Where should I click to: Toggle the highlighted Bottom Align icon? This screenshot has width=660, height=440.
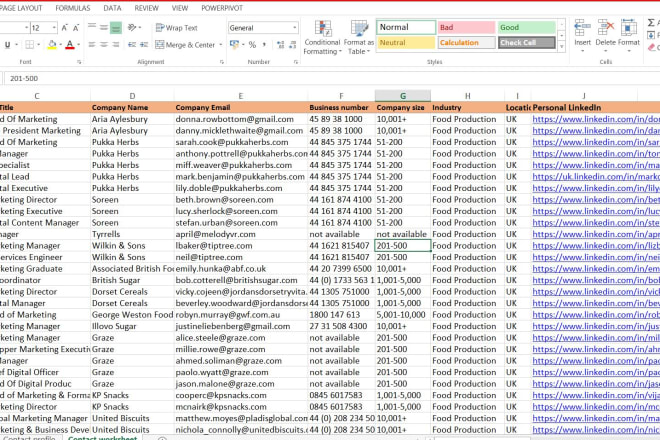pyautogui.click(x=116, y=28)
